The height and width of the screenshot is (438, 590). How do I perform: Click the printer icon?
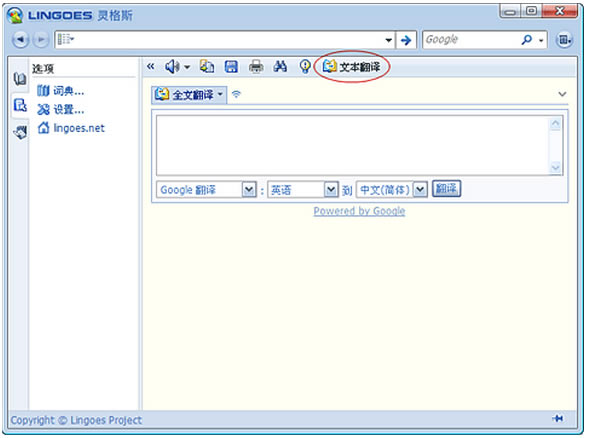[256, 67]
